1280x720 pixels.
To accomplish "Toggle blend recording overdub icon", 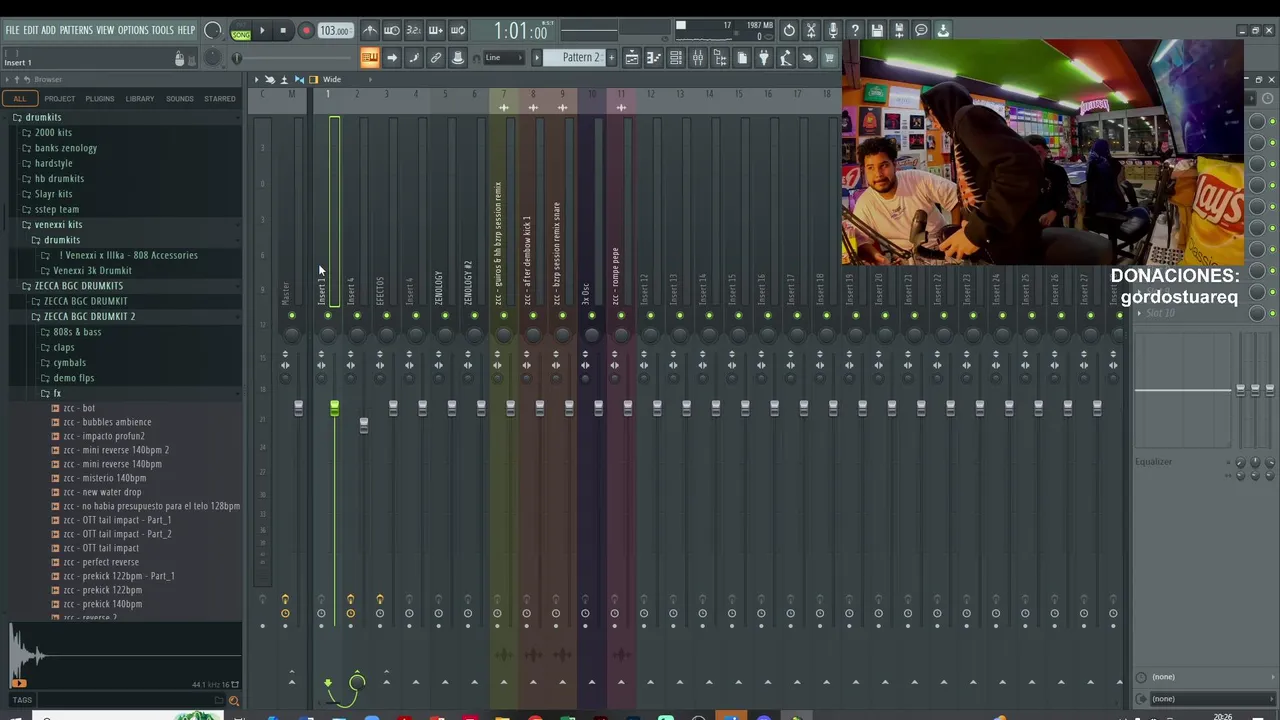I will click(x=436, y=30).
